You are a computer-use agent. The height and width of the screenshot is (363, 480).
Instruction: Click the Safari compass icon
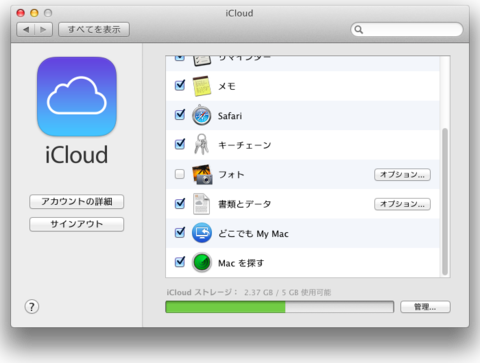tap(202, 115)
